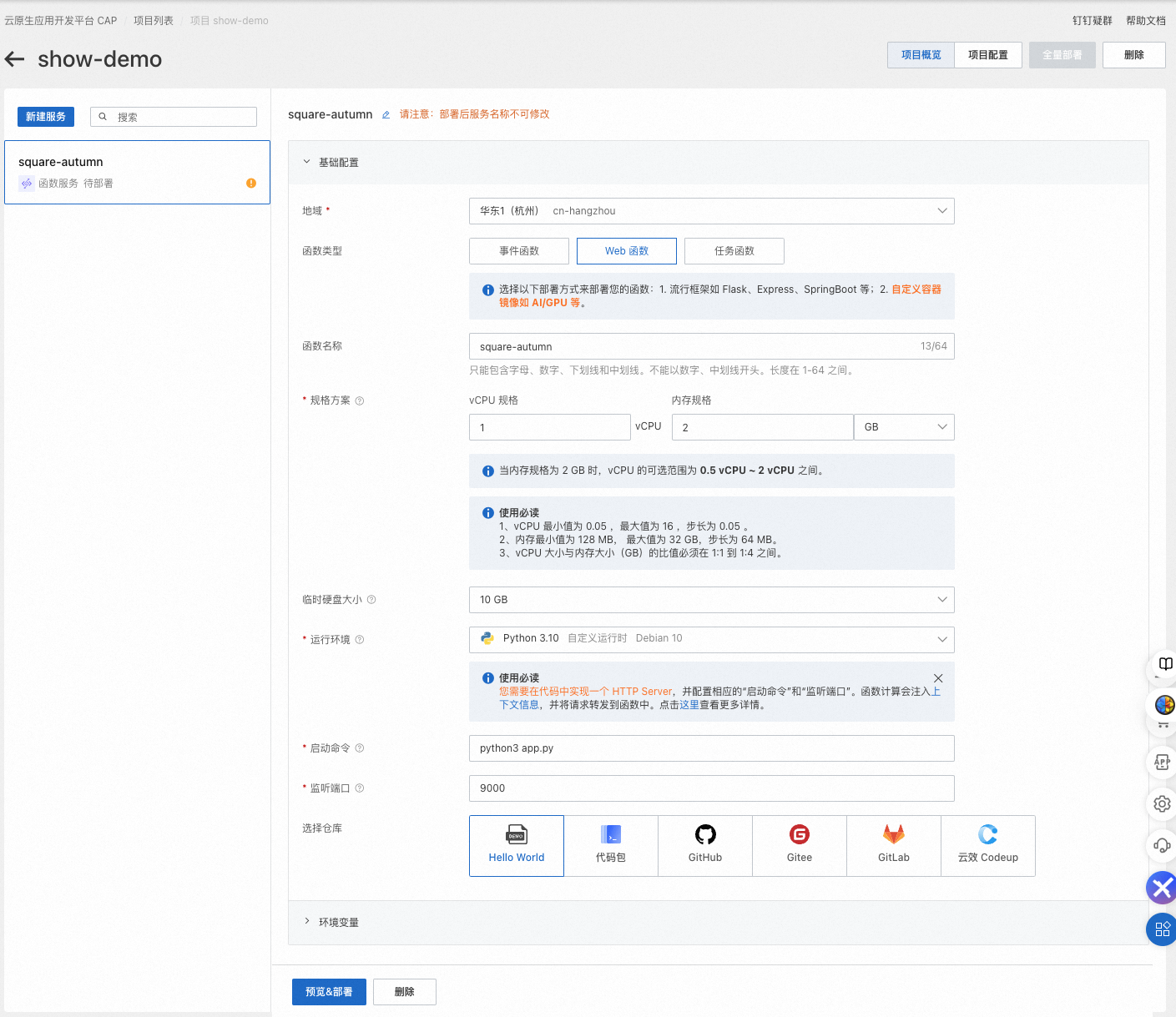
Task: Select the Hello World repository option
Action: tap(517, 846)
